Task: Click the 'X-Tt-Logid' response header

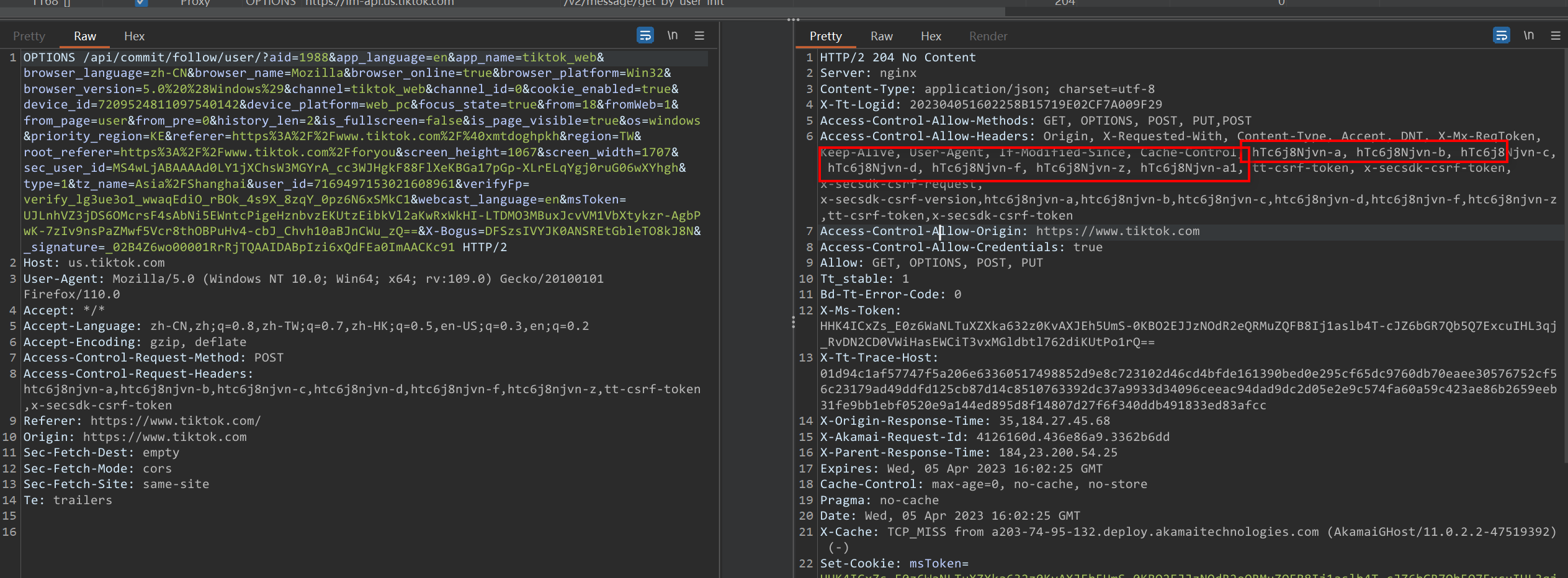Action: click(x=991, y=104)
